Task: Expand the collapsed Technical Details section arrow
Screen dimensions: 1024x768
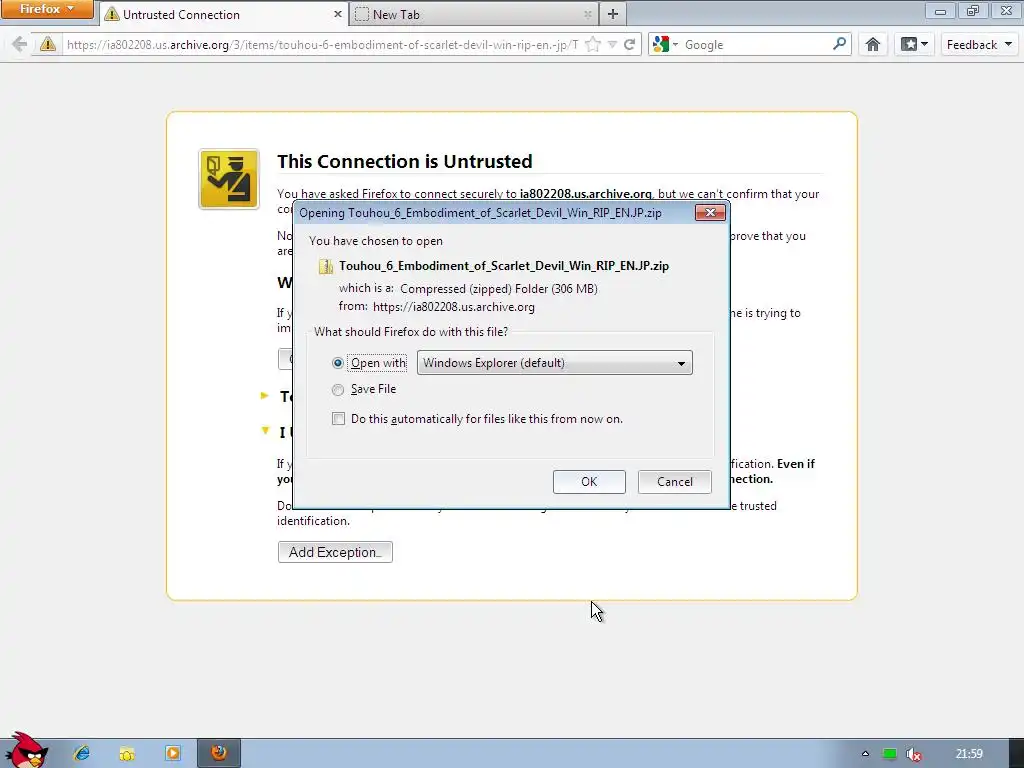Action: tap(264, 395)
